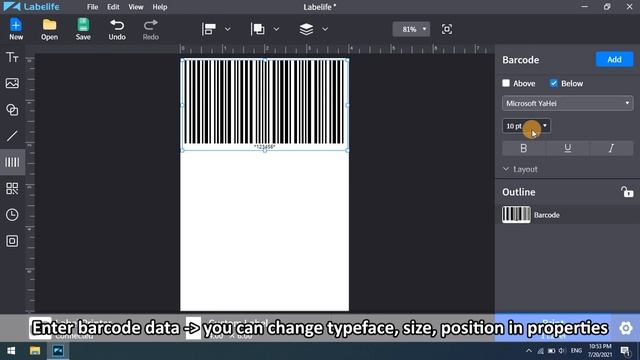
Task: Select the Frame border tool
Action: 12,241
